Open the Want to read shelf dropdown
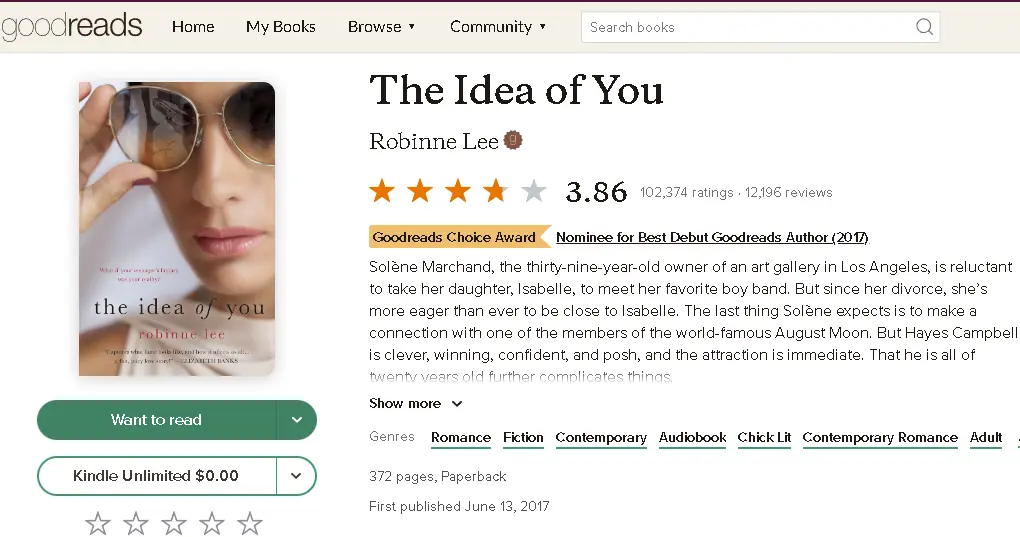This screenshot has width=1020, height=537. click(297, 420)
